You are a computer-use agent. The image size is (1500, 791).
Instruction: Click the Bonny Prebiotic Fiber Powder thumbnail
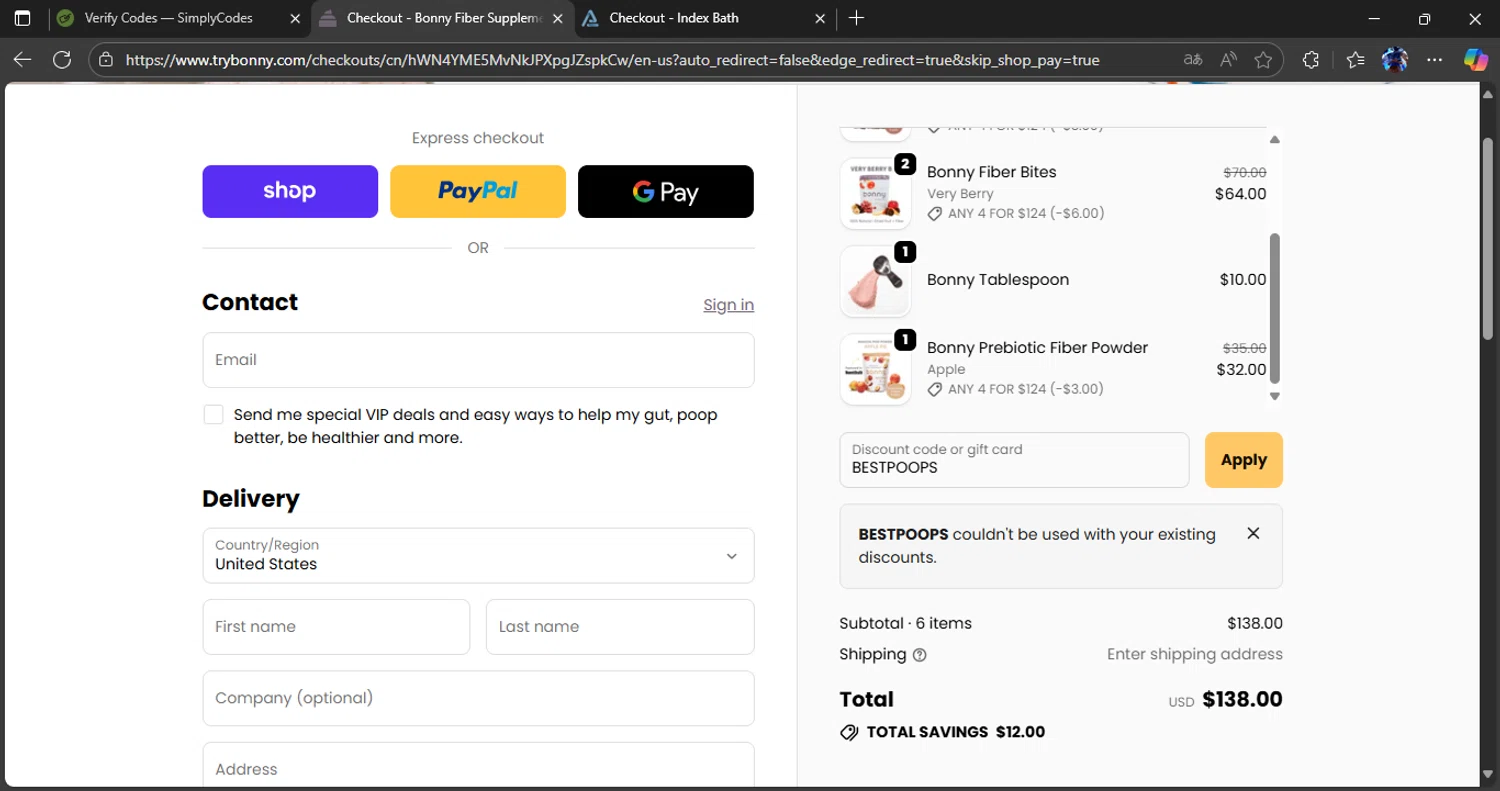875,369
